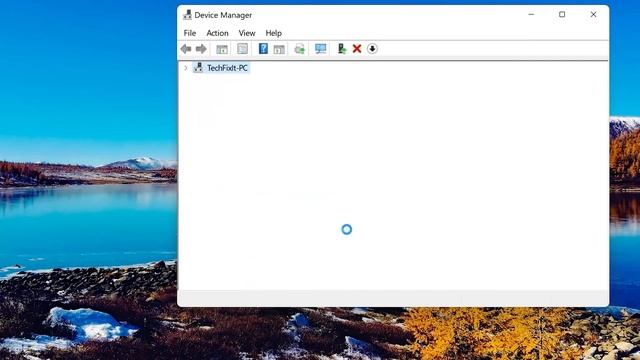The height and width of the screenshot is (360, 640).
Task: Expand the TechFixIt-PC tree node
Action: pos(186,68)
